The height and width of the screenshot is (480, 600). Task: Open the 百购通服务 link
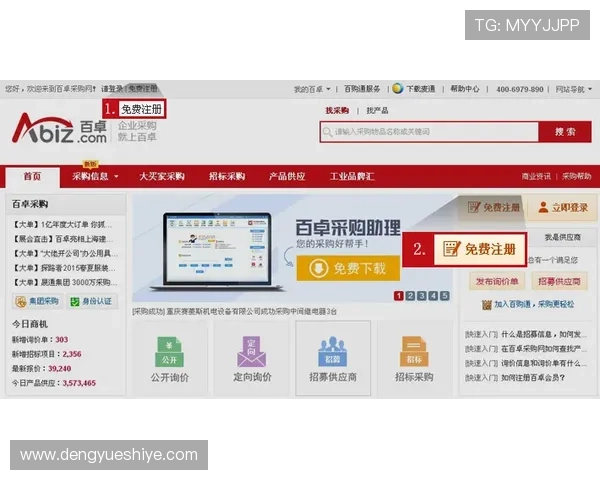coord(362,89)
